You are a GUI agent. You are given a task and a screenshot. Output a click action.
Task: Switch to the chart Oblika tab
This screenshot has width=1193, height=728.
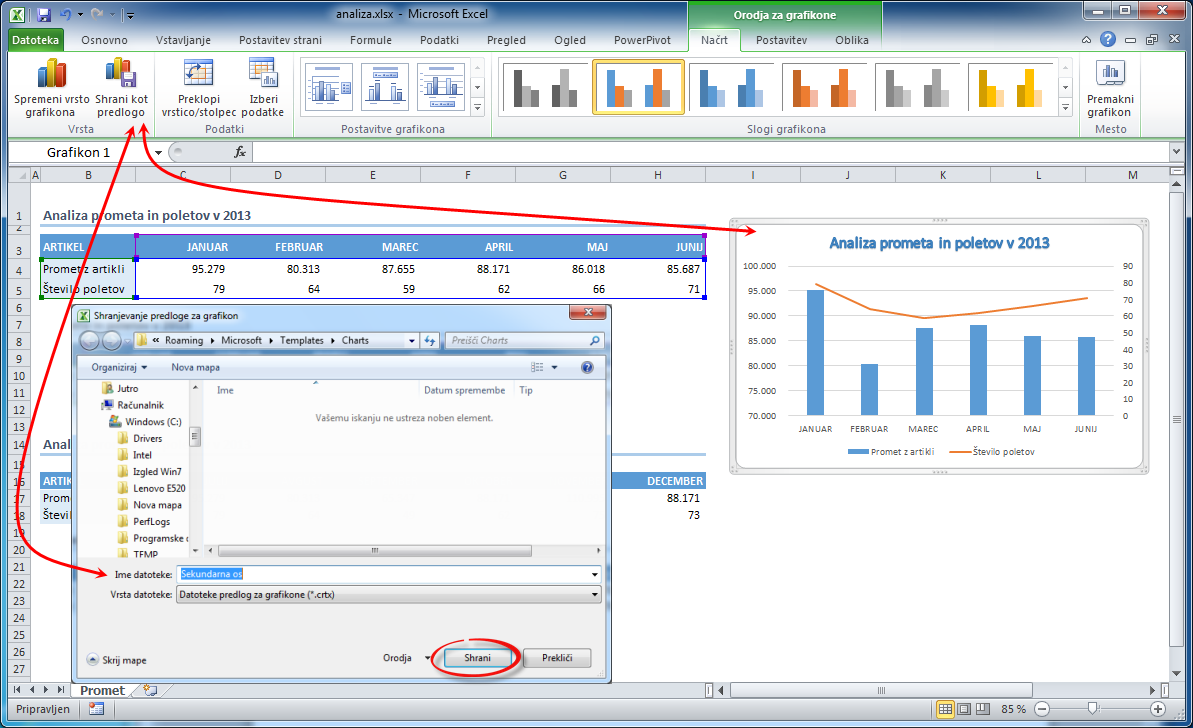851,40
